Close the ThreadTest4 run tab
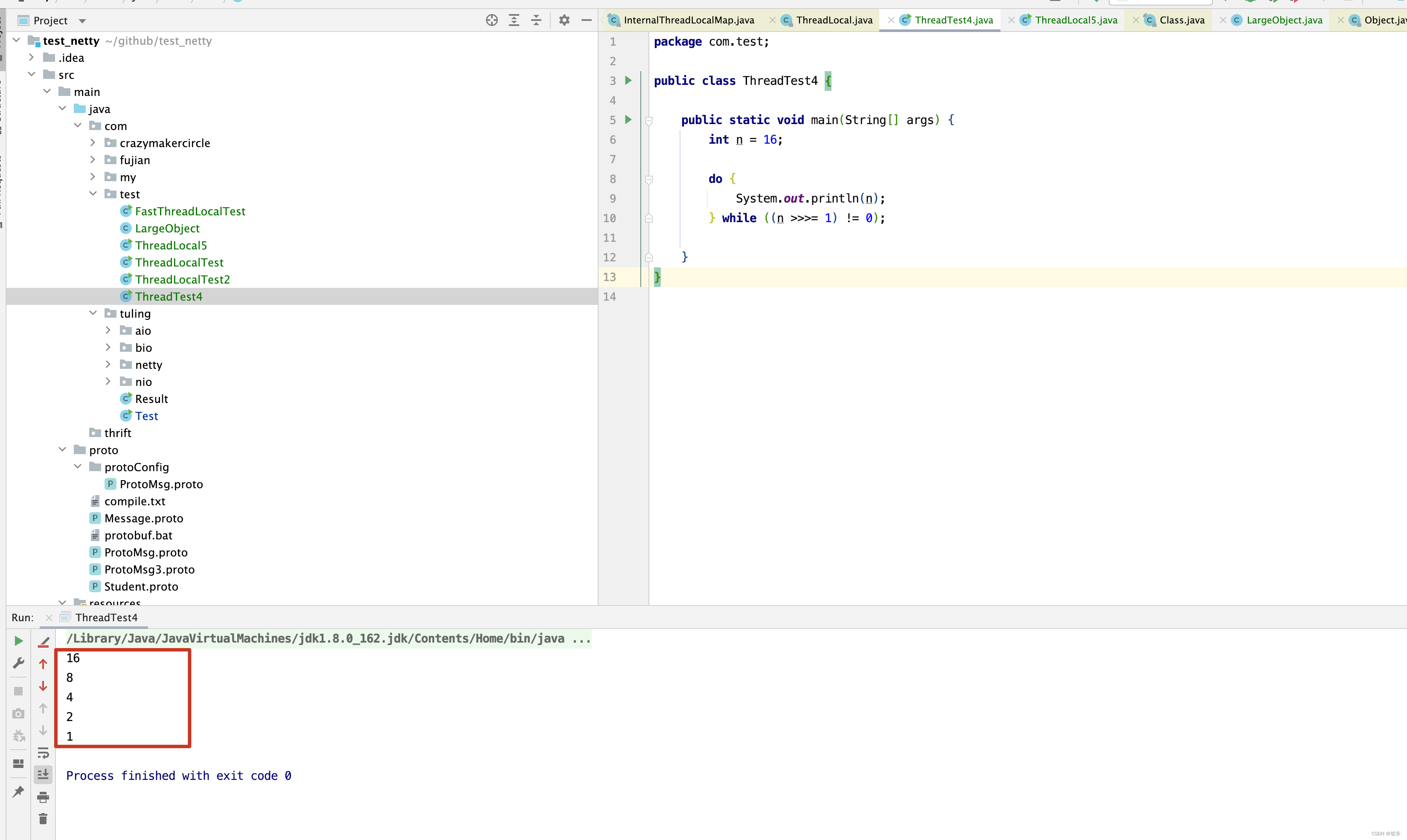Image resolution: width=1407 pixels, height=840 pixels. pyautogui.click(x=49, y=617)
